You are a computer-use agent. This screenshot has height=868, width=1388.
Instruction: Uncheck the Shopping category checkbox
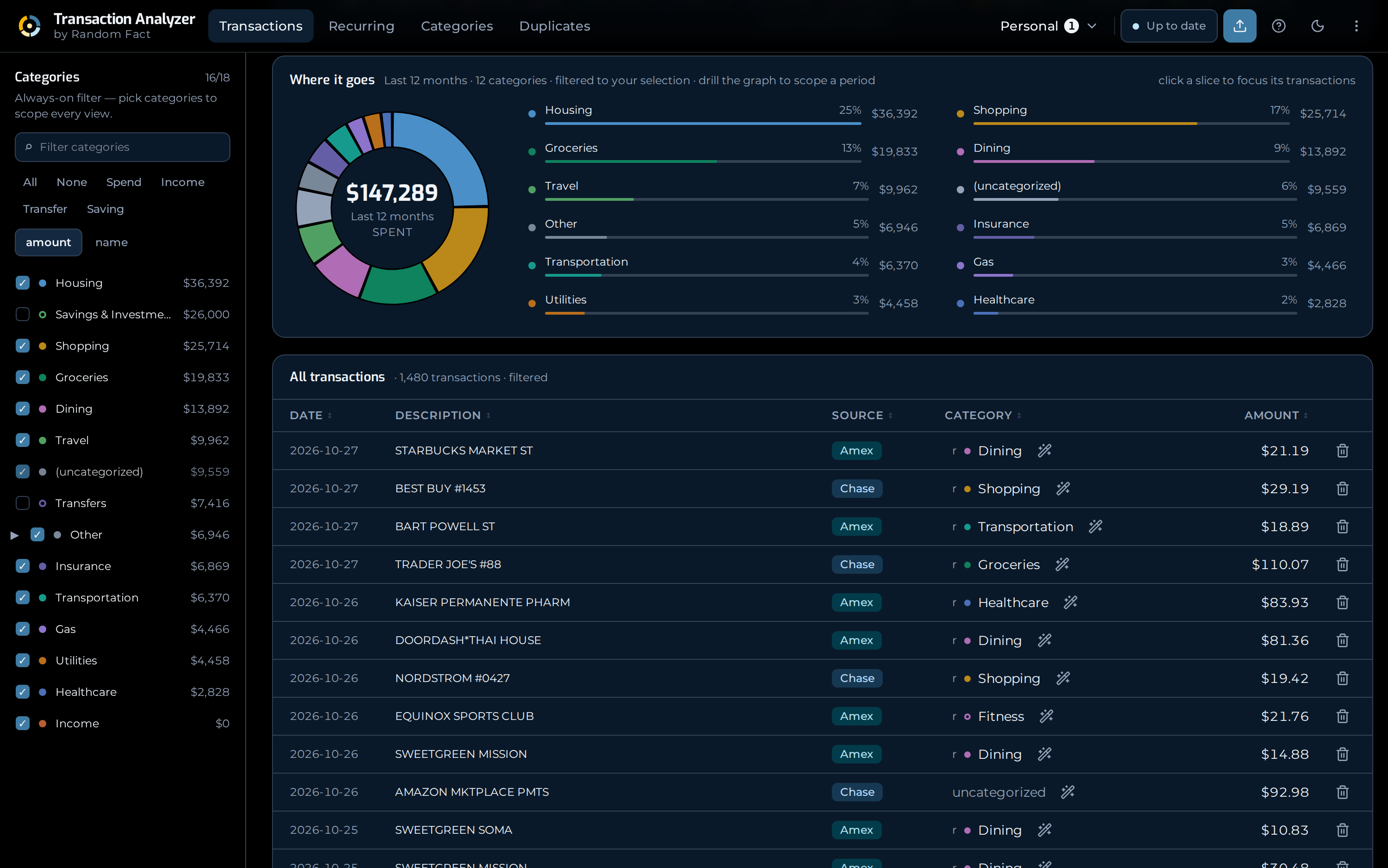click(22, 346)
